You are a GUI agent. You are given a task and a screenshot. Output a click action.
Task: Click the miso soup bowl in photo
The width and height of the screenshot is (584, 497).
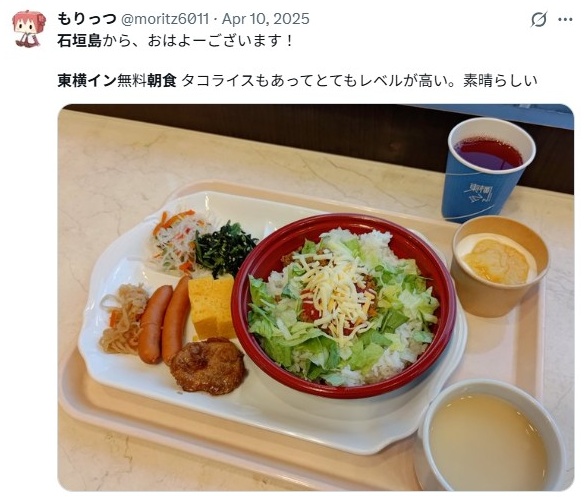pyautogui.click(x=492, y=435)
